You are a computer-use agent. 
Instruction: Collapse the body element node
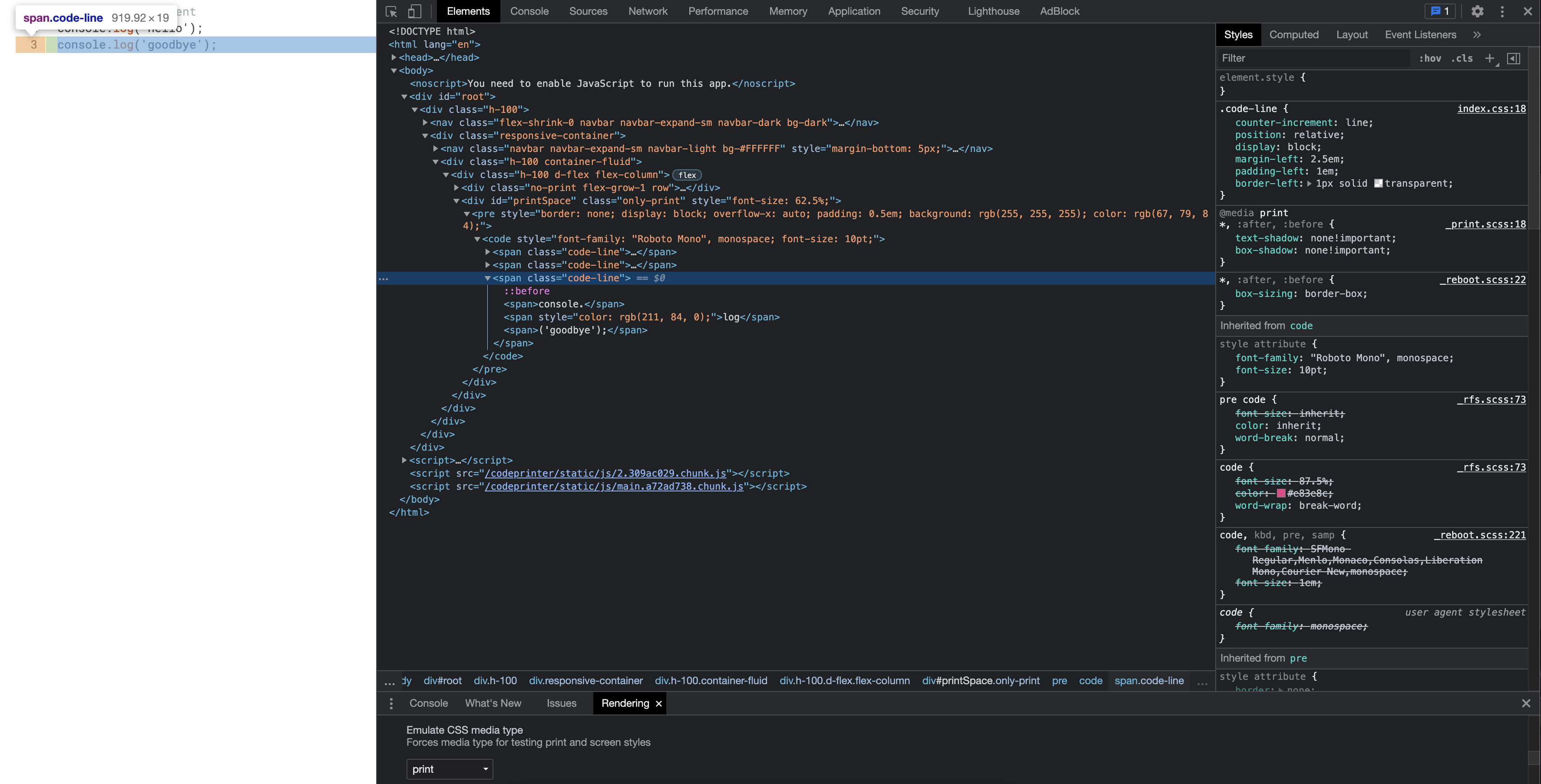[x=394, y=70]
